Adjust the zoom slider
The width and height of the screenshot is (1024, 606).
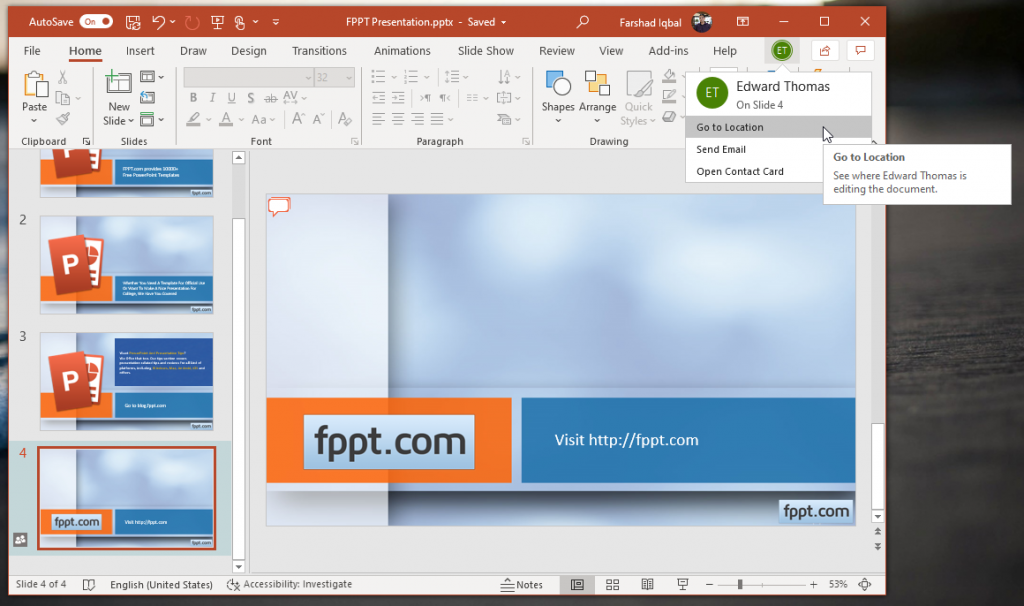tap(740, 584)
